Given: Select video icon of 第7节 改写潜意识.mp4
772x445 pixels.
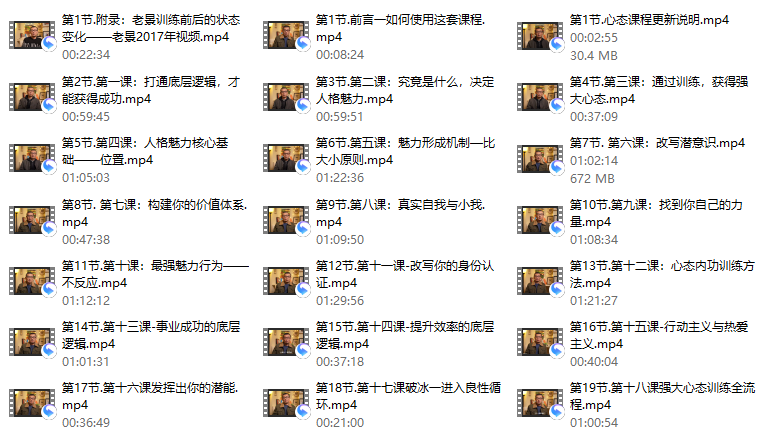Looking at the screenshot, I should 540,158.
